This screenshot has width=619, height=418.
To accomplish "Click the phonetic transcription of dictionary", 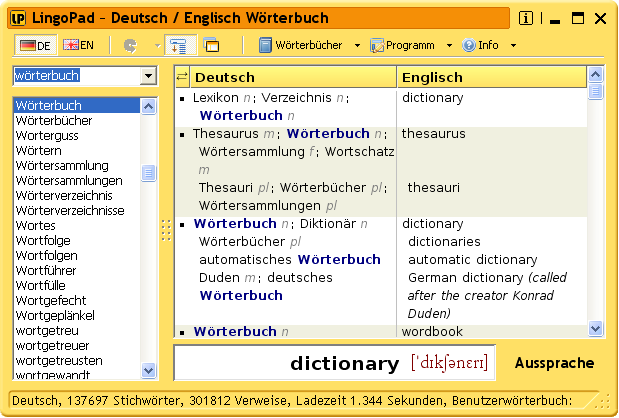I will coord(449,363).
